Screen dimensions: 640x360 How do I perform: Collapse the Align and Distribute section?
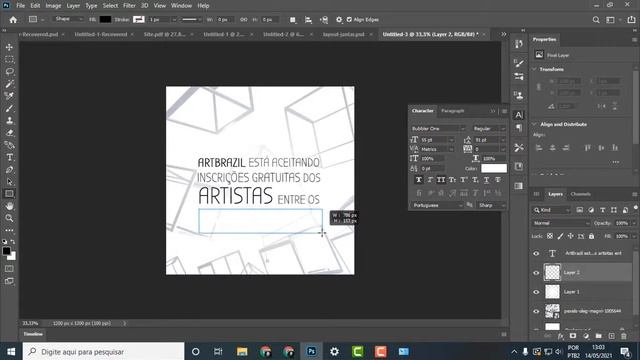click(535, 124)
